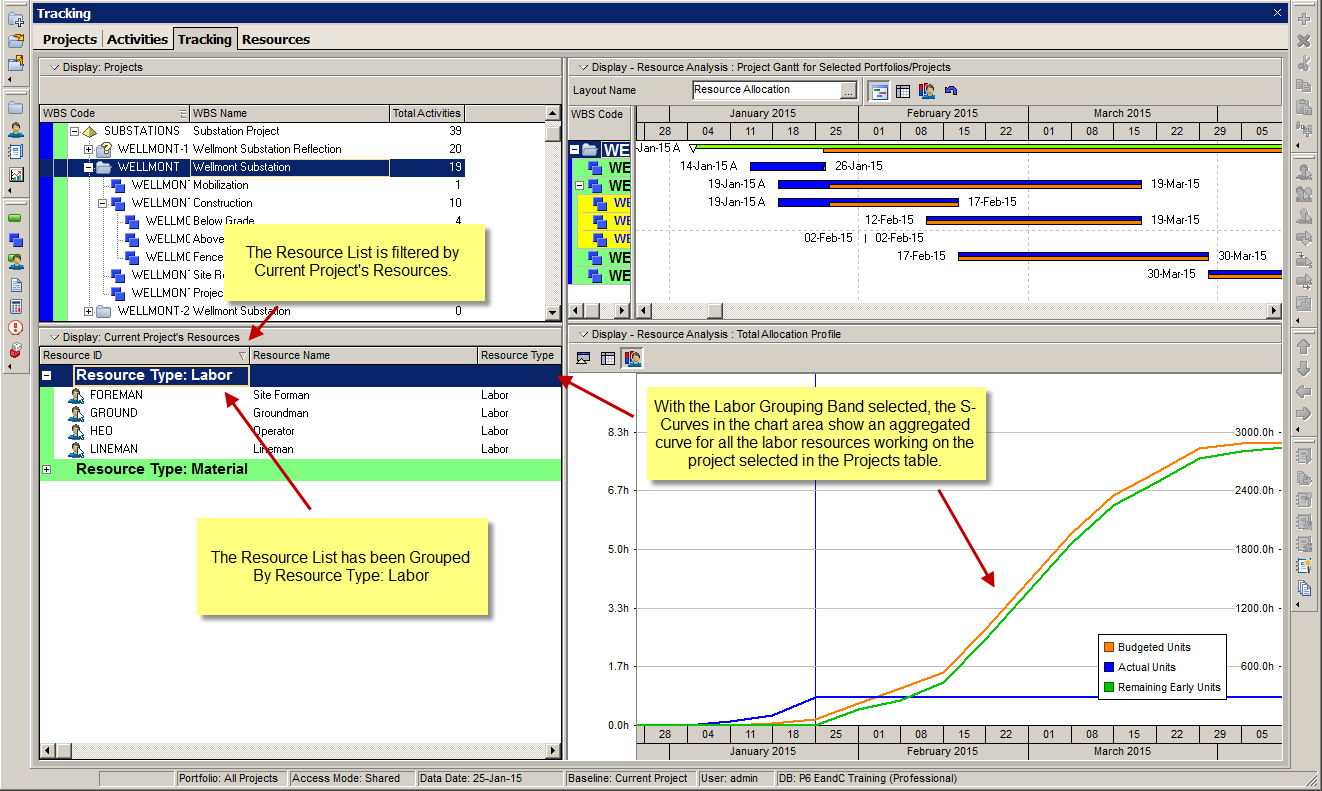Screen dimensions: 1322x791
Task: Open the WBS icon in left sidebar
Action: tap(16, 239)
